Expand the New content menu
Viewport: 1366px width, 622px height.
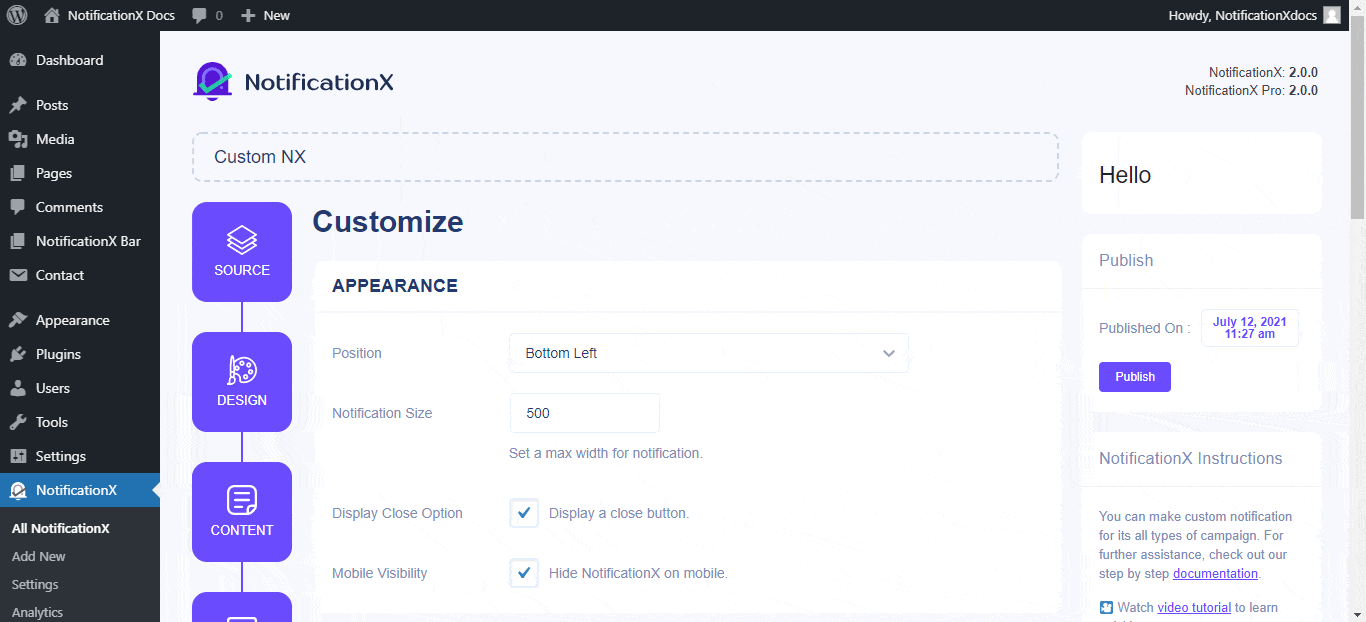pos(266,15)
